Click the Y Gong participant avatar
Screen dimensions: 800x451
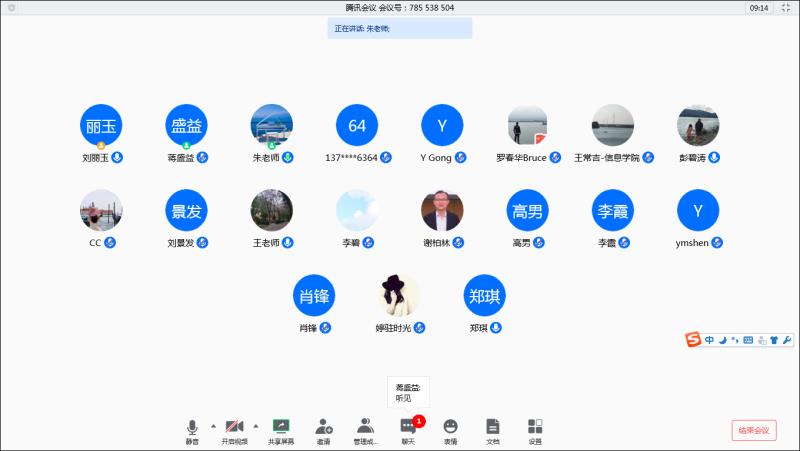pyautogui.click(x=442, y=126)
